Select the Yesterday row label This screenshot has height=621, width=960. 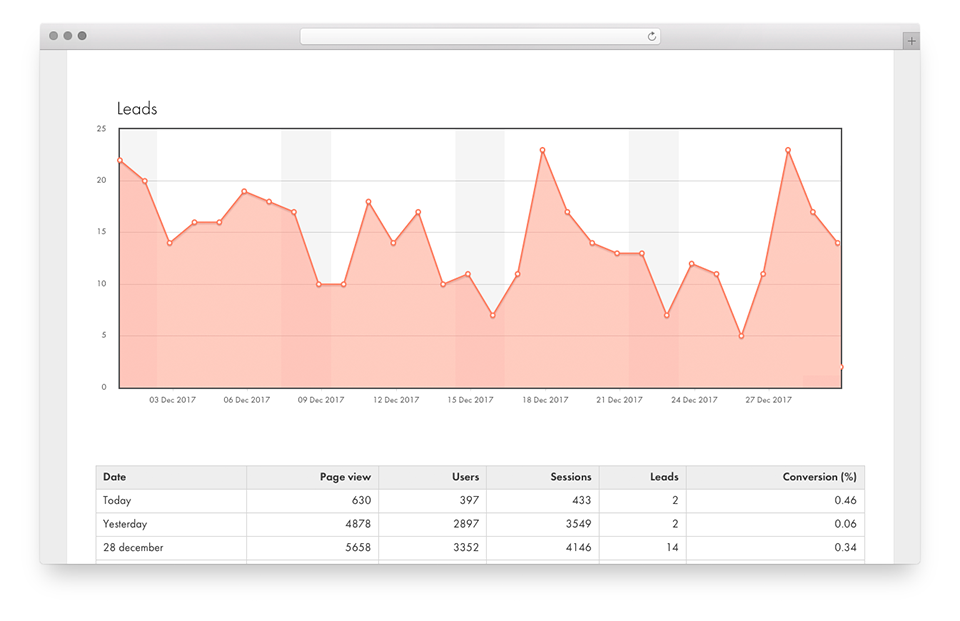[x=125, y=524]
